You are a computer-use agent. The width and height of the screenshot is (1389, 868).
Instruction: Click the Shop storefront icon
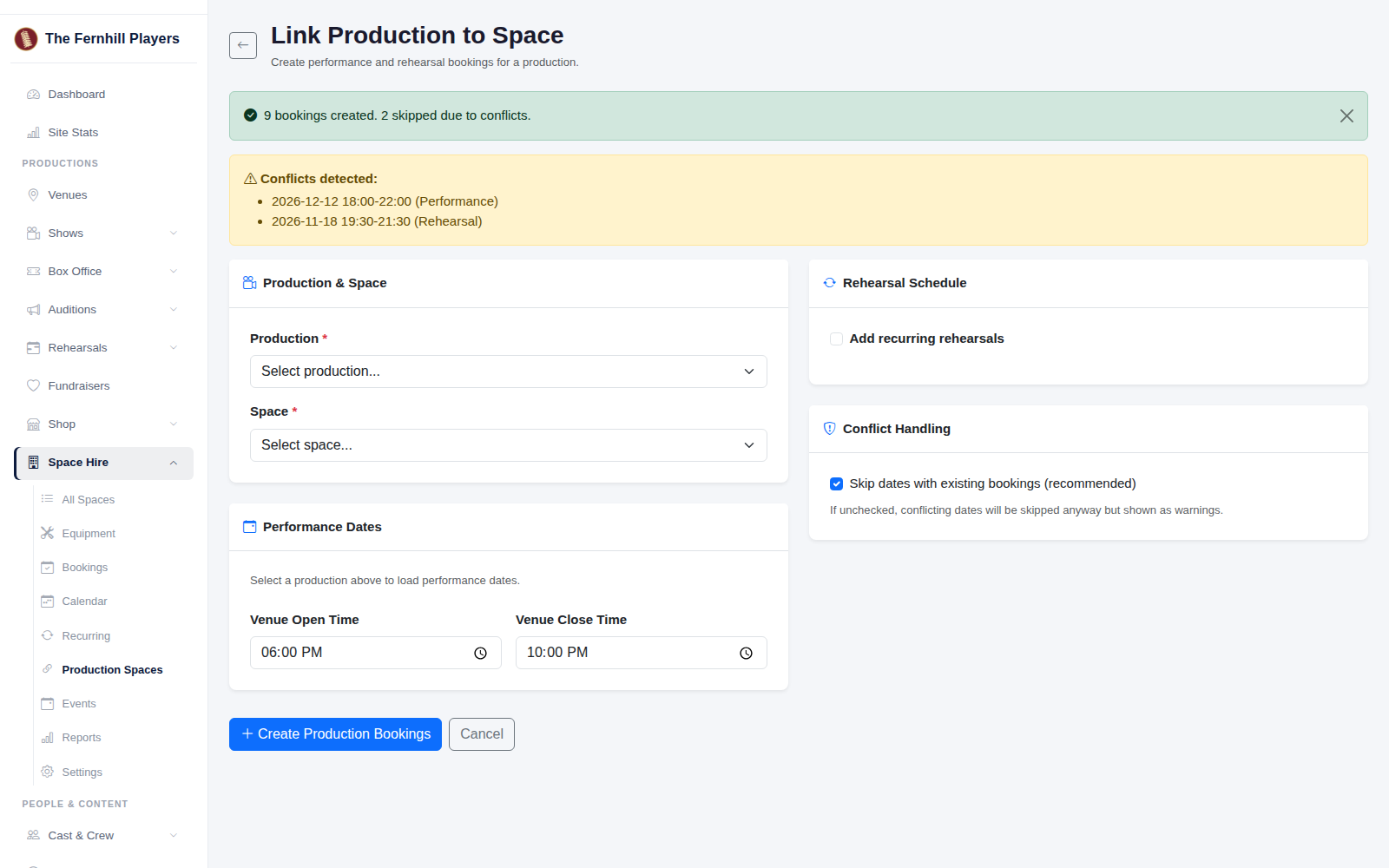pyautogui.click(x=34, y=424)
